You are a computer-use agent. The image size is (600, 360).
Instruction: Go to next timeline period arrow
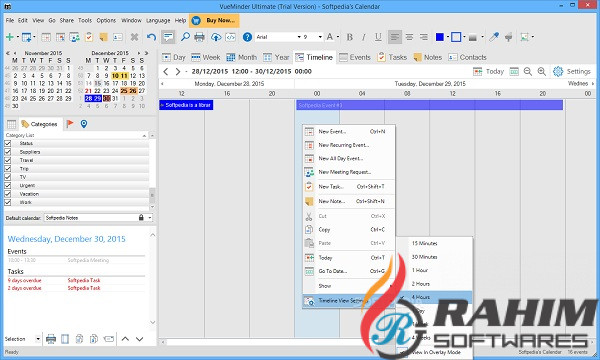[178, 71]
